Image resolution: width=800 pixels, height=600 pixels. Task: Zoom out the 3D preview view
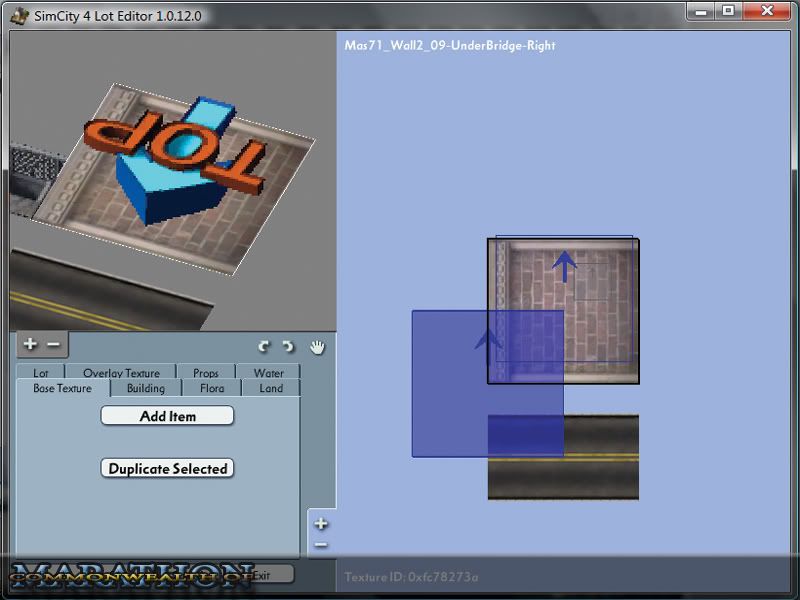[53, 344]
